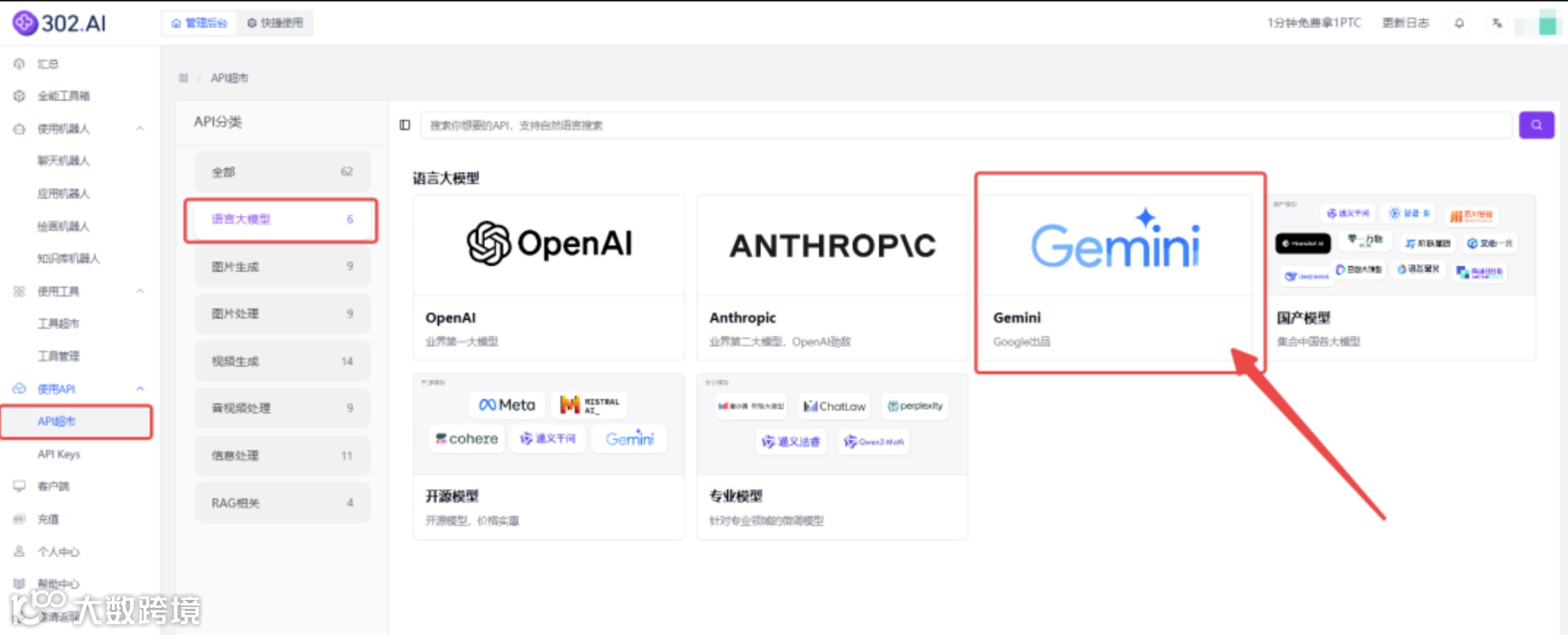Select the 视频生成 category
The height and width of the screenshot is (635, 1568).
click(x=282, y=362)
